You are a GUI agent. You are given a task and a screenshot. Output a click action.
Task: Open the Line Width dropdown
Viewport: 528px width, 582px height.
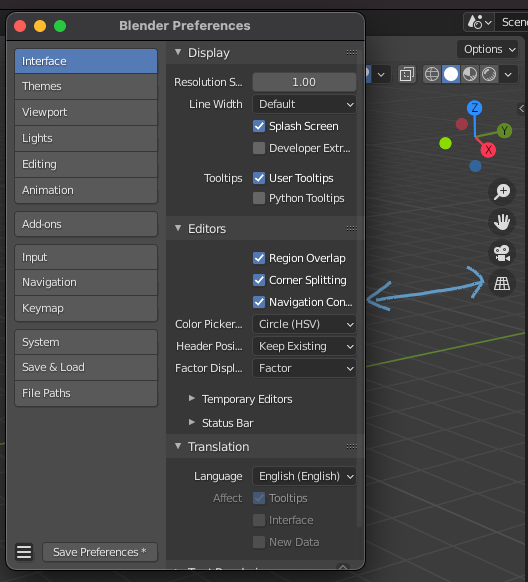[x=304, y=104]
